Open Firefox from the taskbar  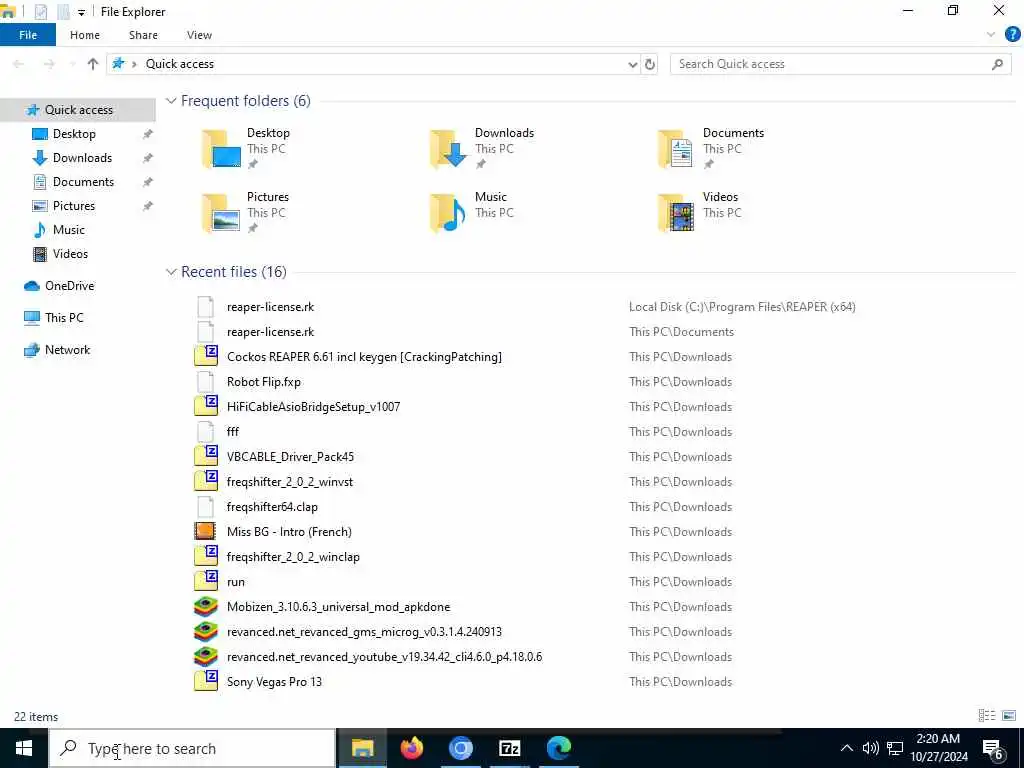(411, 748)
